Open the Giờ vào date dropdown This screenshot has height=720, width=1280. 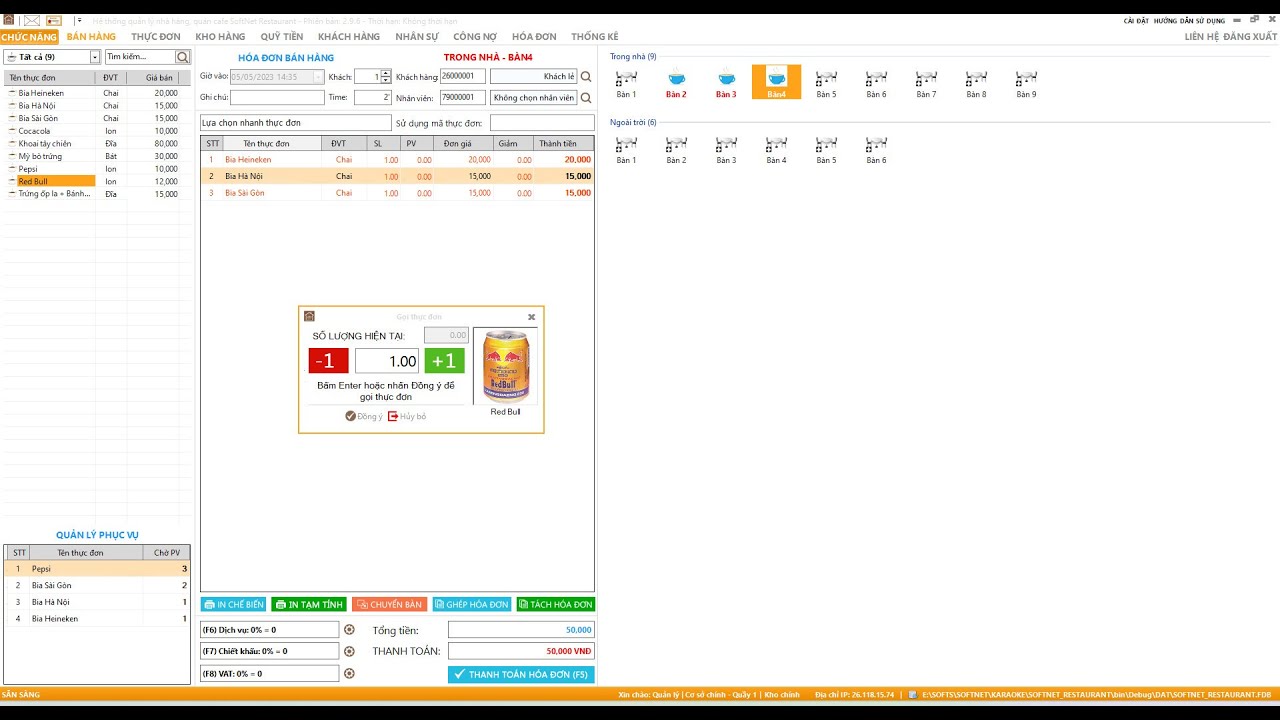click(318, 77)
